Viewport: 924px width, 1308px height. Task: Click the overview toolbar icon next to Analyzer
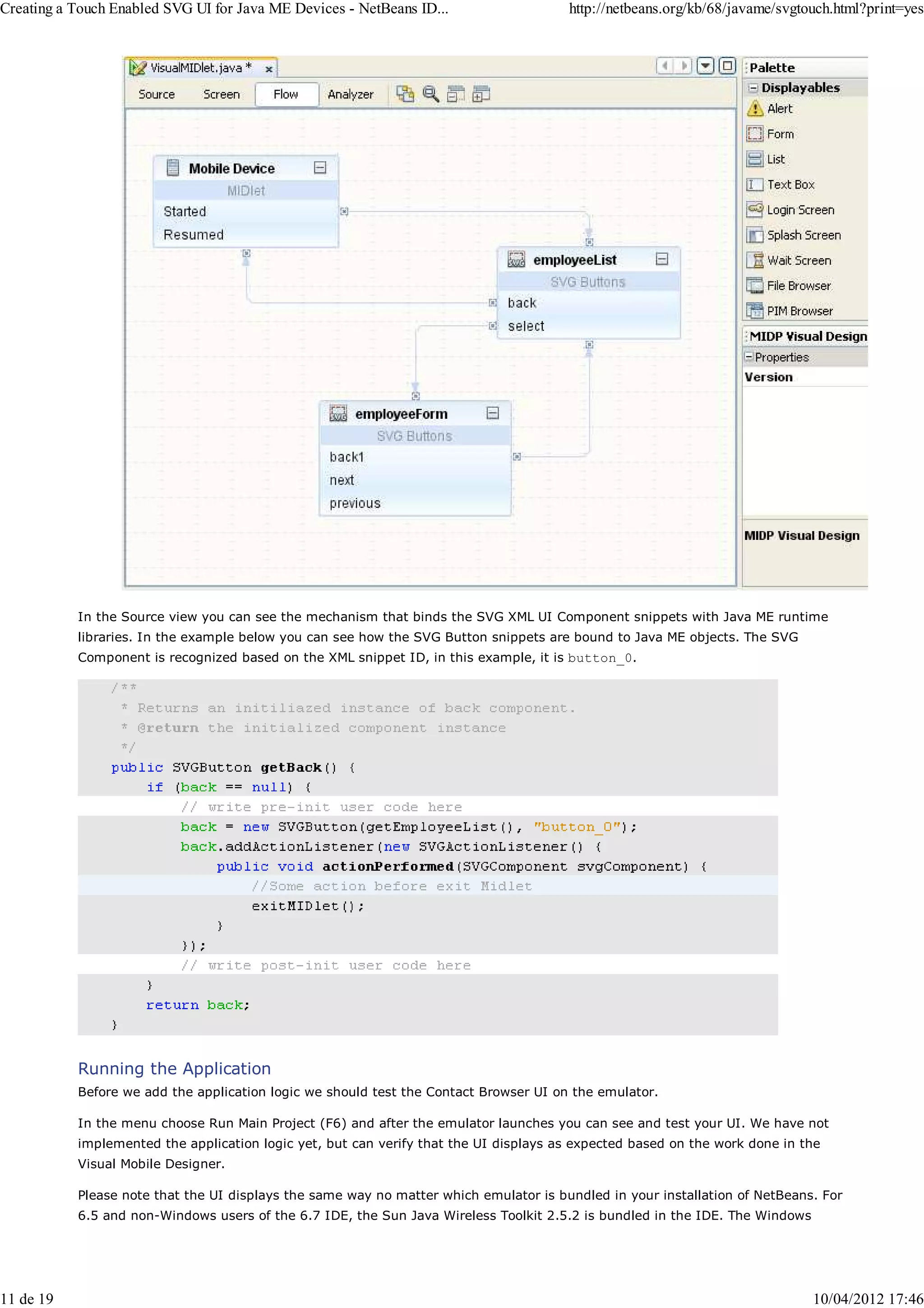405,93
